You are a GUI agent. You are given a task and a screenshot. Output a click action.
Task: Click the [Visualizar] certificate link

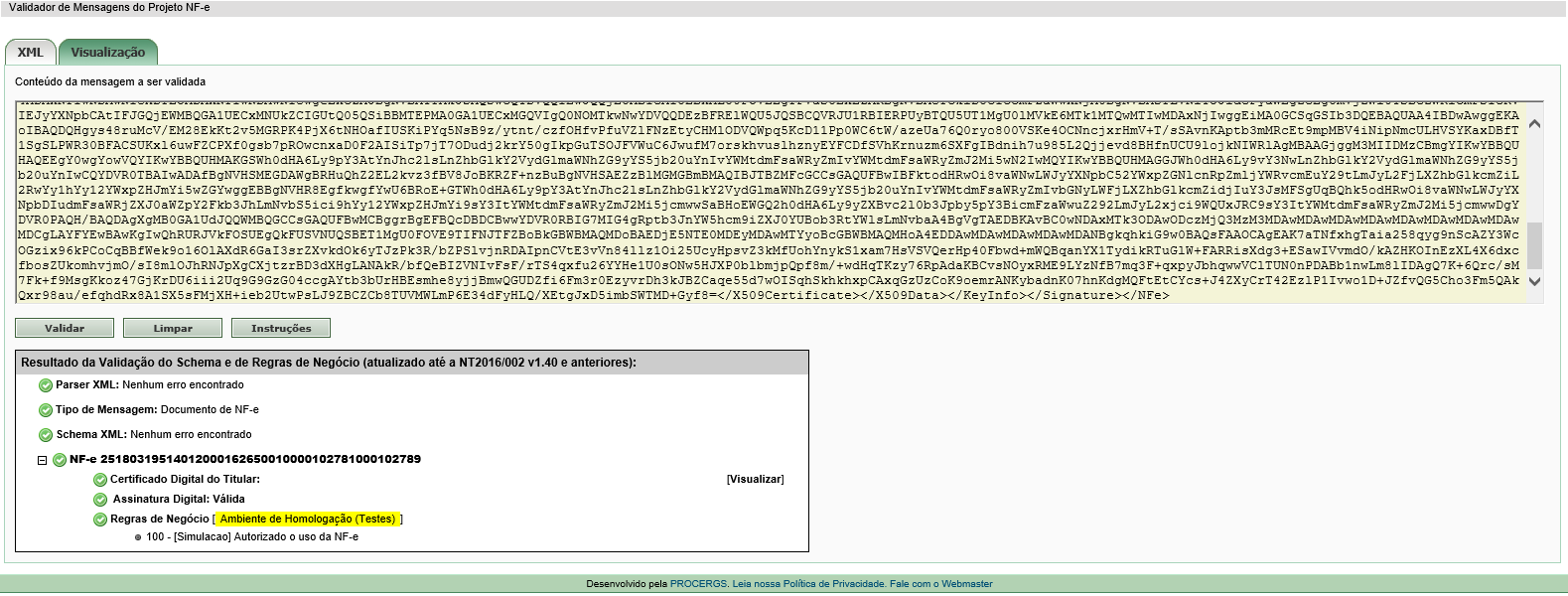click(x=756, y=480)
